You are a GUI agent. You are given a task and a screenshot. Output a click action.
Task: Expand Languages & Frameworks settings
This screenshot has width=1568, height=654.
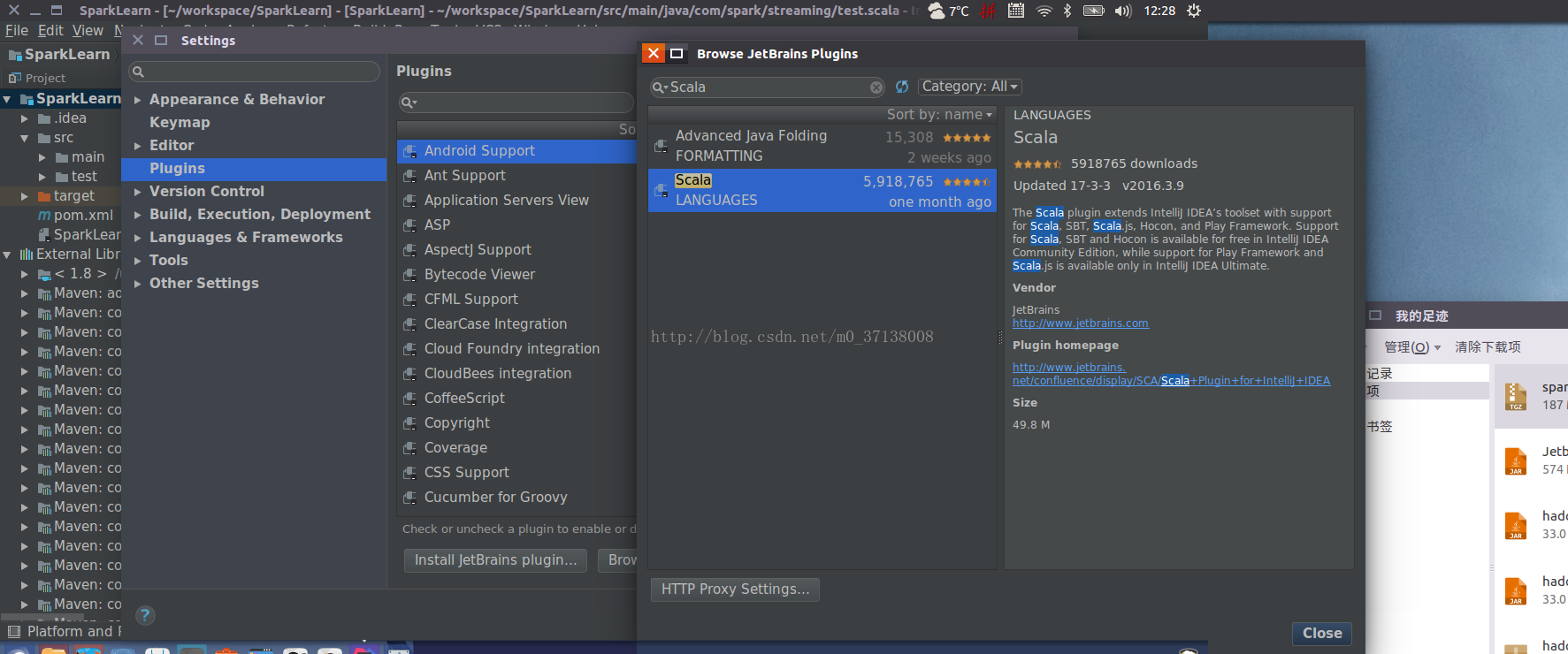click(x=138, y=238)
